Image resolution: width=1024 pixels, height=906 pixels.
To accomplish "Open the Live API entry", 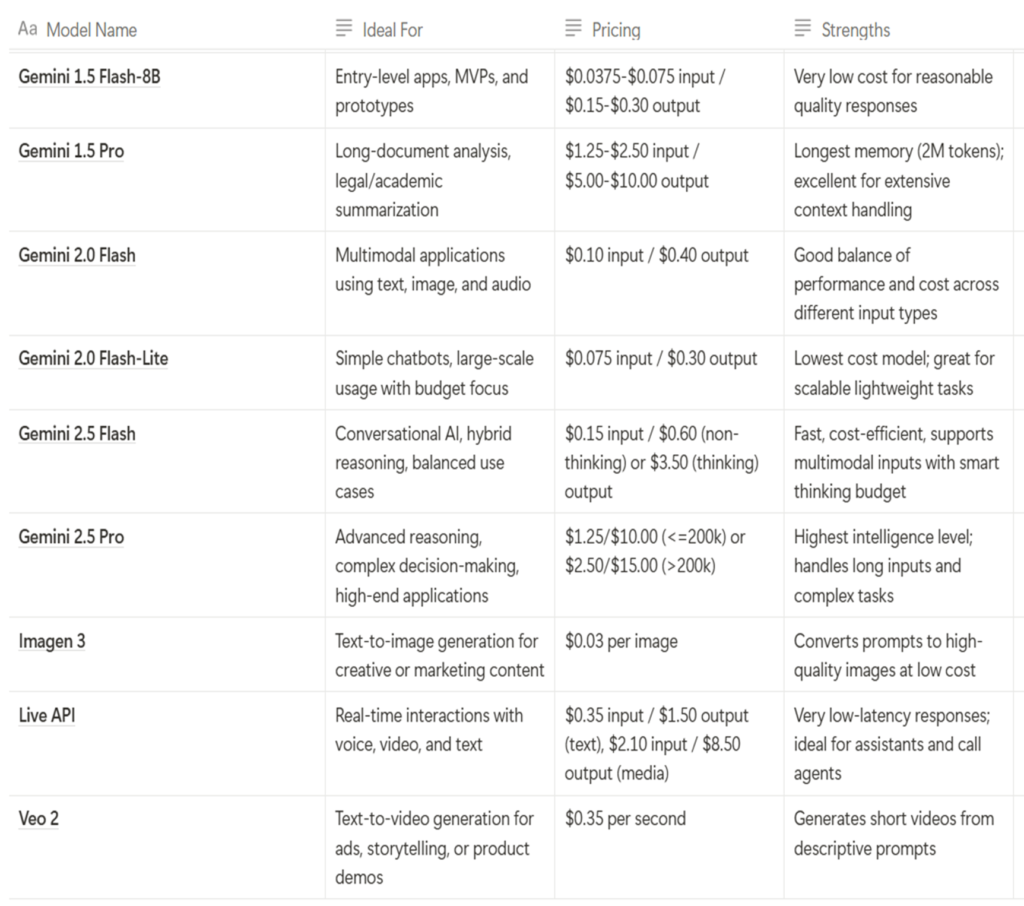I will click(47, 715).
